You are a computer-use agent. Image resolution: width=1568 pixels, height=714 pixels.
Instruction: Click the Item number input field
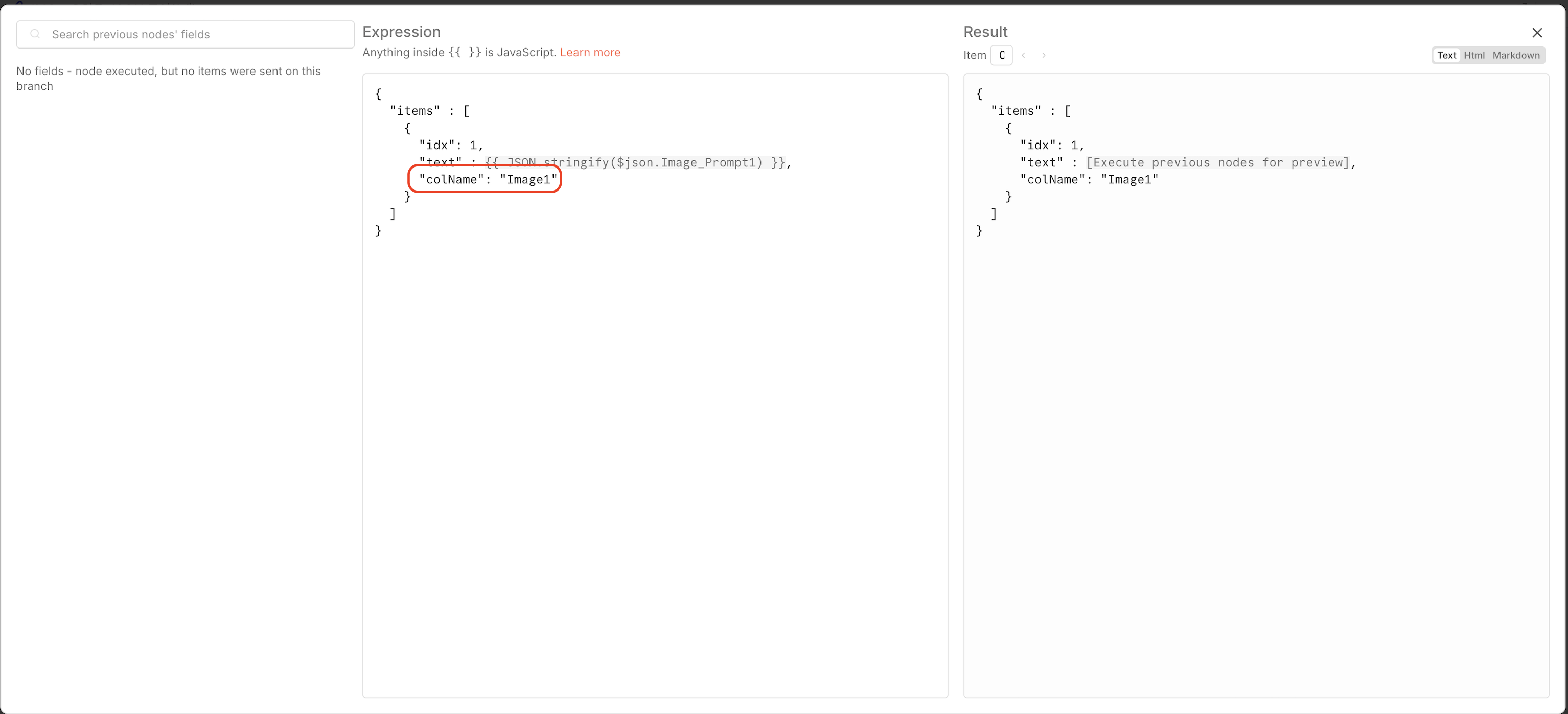pos(1001,55)
